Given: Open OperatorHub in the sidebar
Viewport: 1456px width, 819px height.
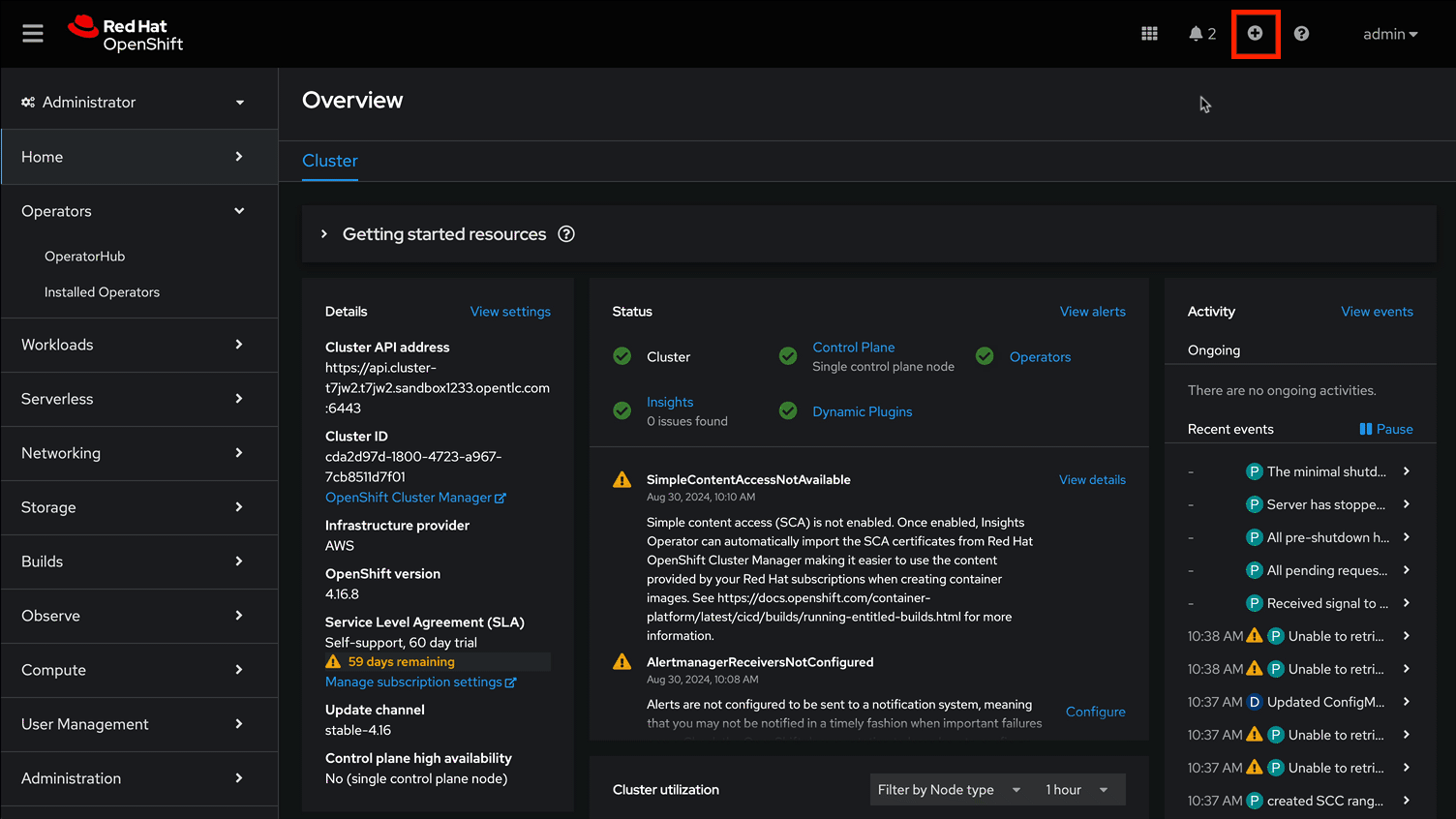Looking at the screenshot, I should click(85, 257).
